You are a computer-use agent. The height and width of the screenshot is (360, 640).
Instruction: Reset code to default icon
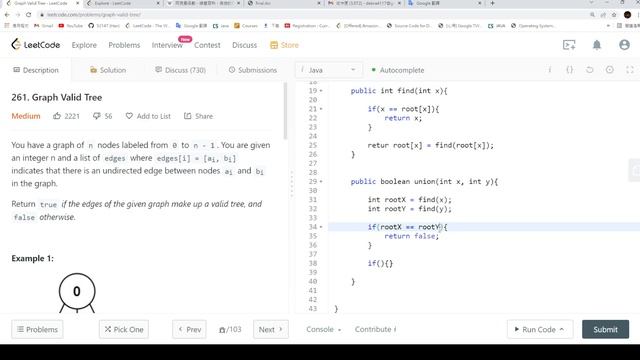(x=589, y=70)
